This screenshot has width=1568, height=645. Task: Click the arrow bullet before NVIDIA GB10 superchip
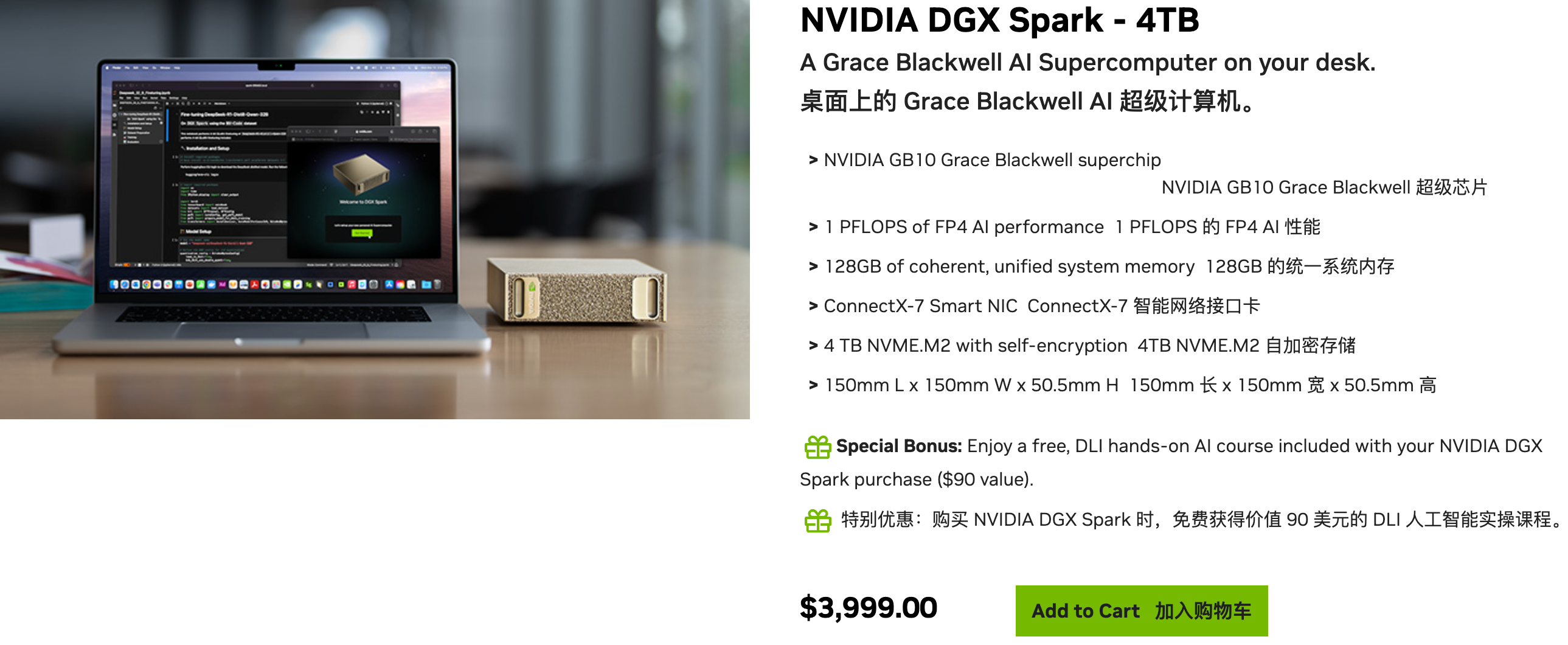[x=813, y=160]
